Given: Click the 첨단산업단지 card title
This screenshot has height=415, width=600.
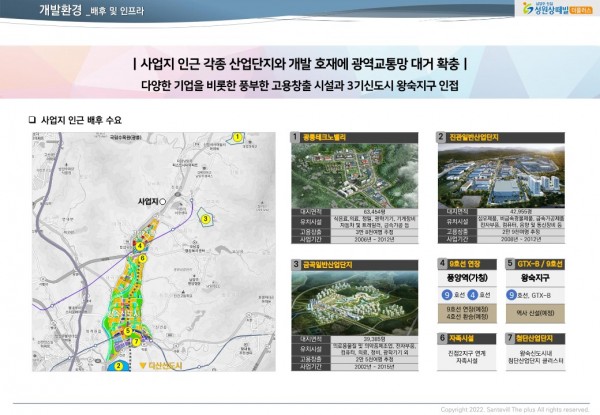Looking at the screenshot, I should [540, 340].
